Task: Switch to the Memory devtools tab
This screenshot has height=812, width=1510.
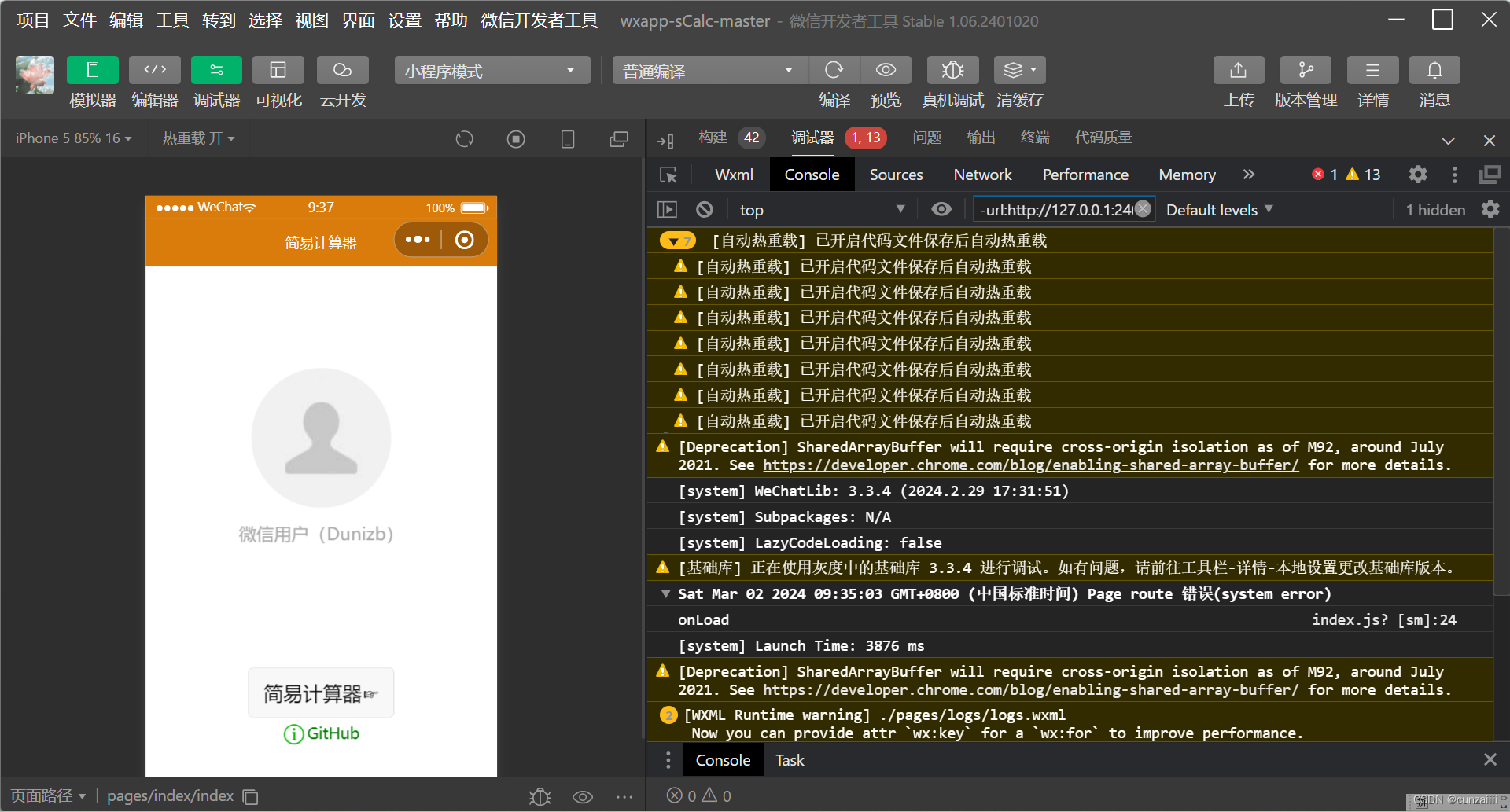Action: click(1187, 175)
